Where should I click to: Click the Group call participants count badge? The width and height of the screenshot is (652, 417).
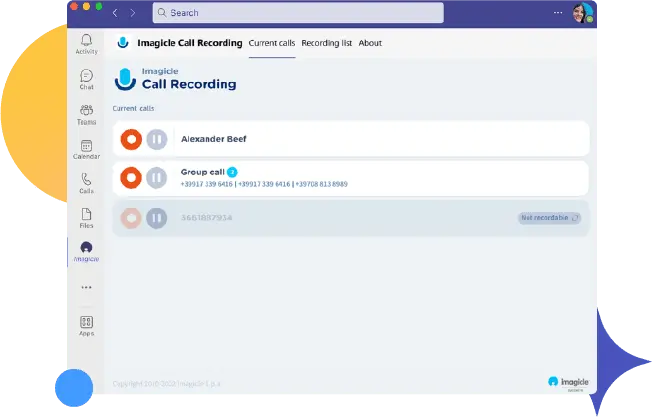pos(232,172)
